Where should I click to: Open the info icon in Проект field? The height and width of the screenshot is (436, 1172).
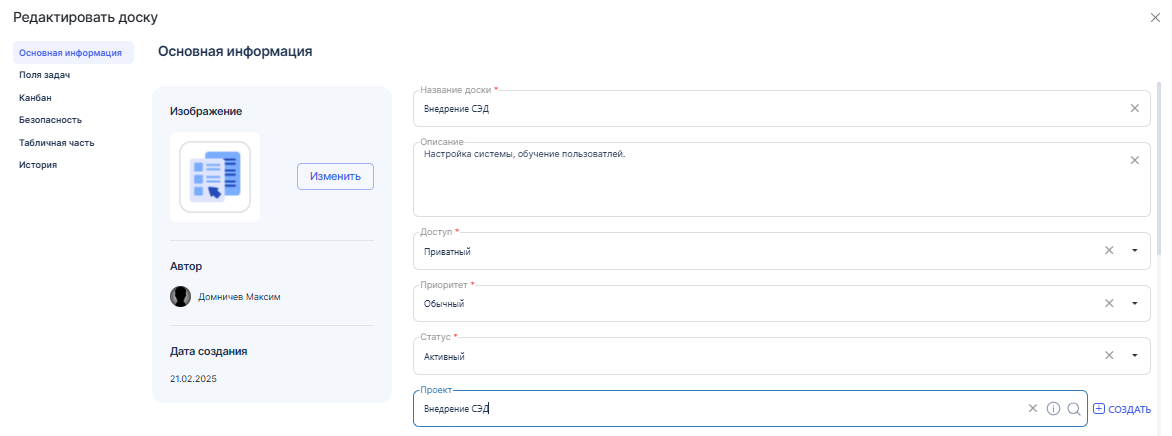[x=1053, y=408]
